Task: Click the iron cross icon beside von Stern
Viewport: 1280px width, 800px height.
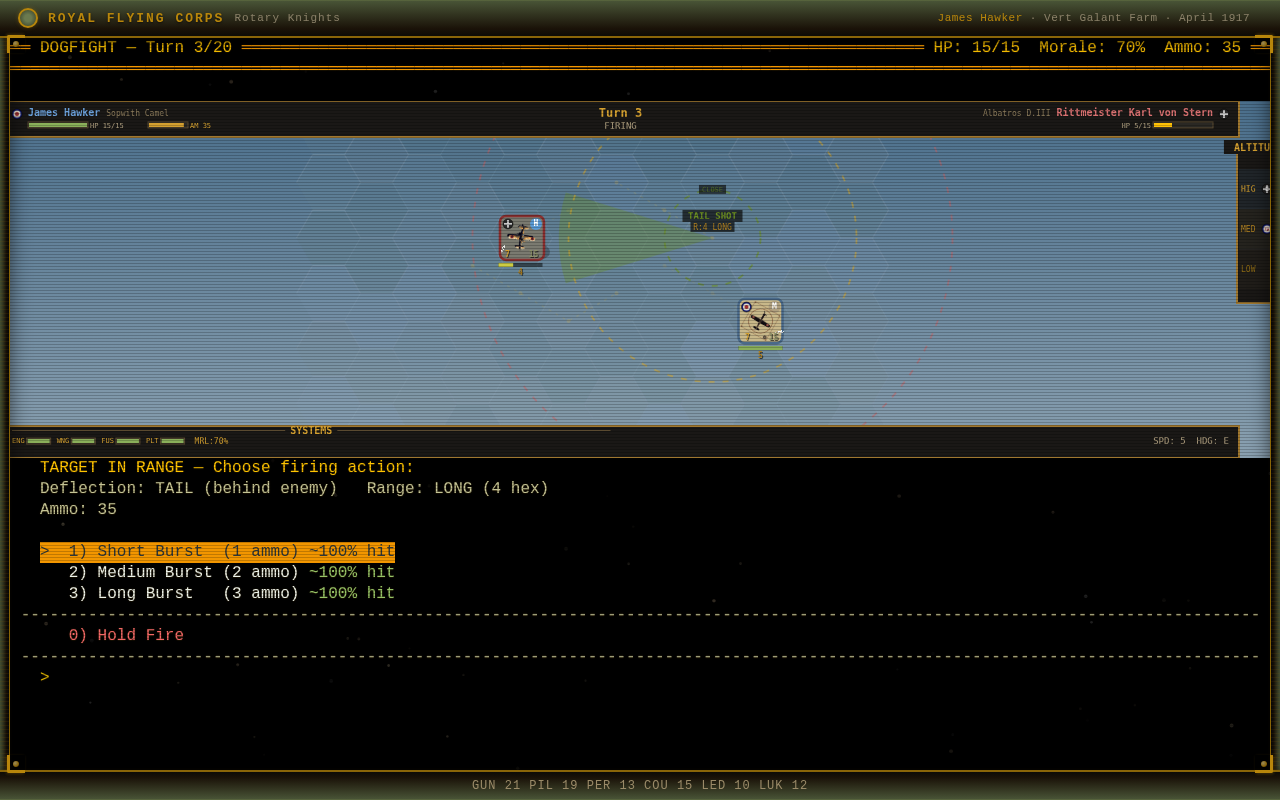Action: (x=1224, y=114)
